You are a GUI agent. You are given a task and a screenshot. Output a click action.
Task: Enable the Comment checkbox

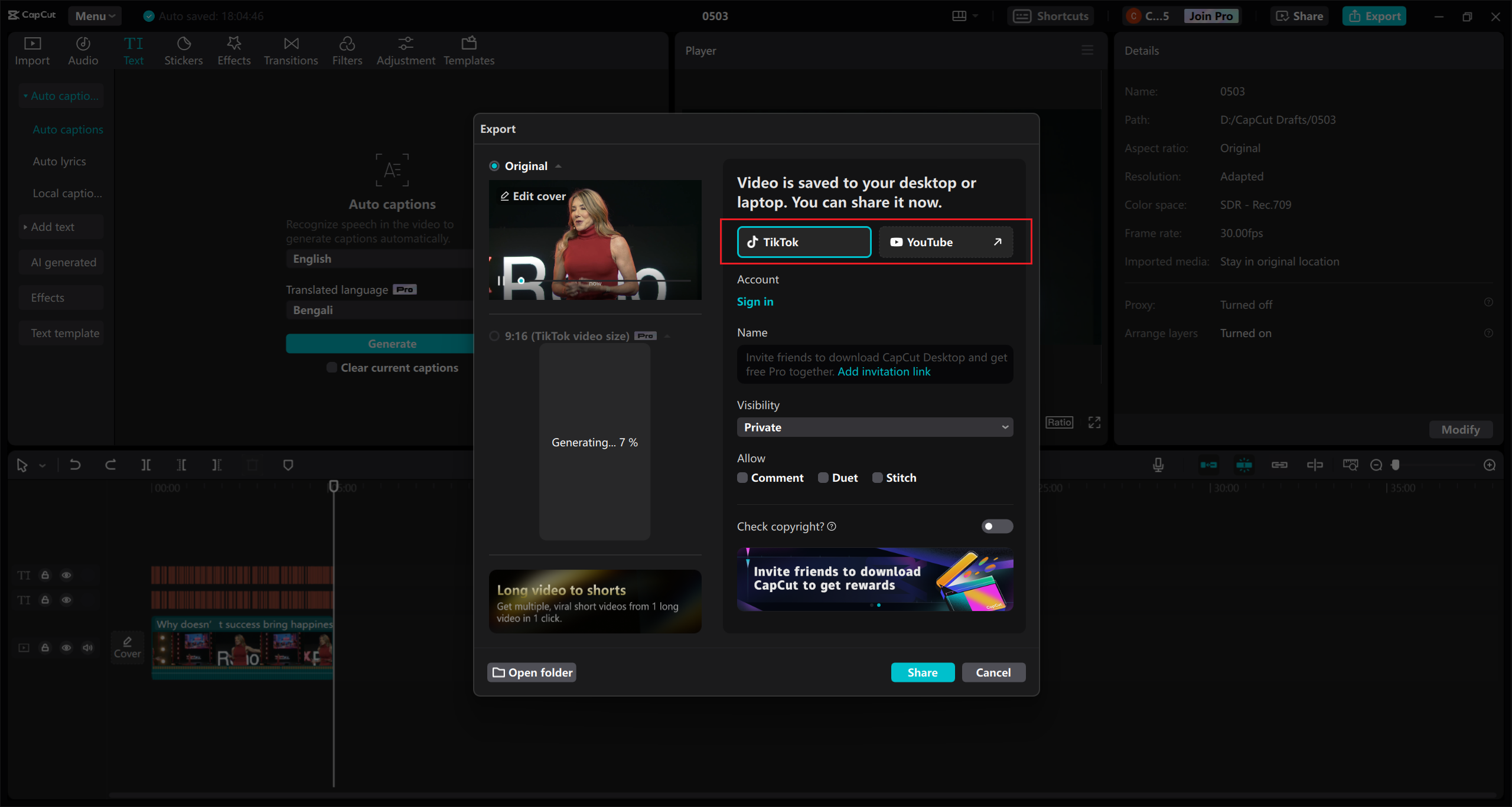point(742,478)
